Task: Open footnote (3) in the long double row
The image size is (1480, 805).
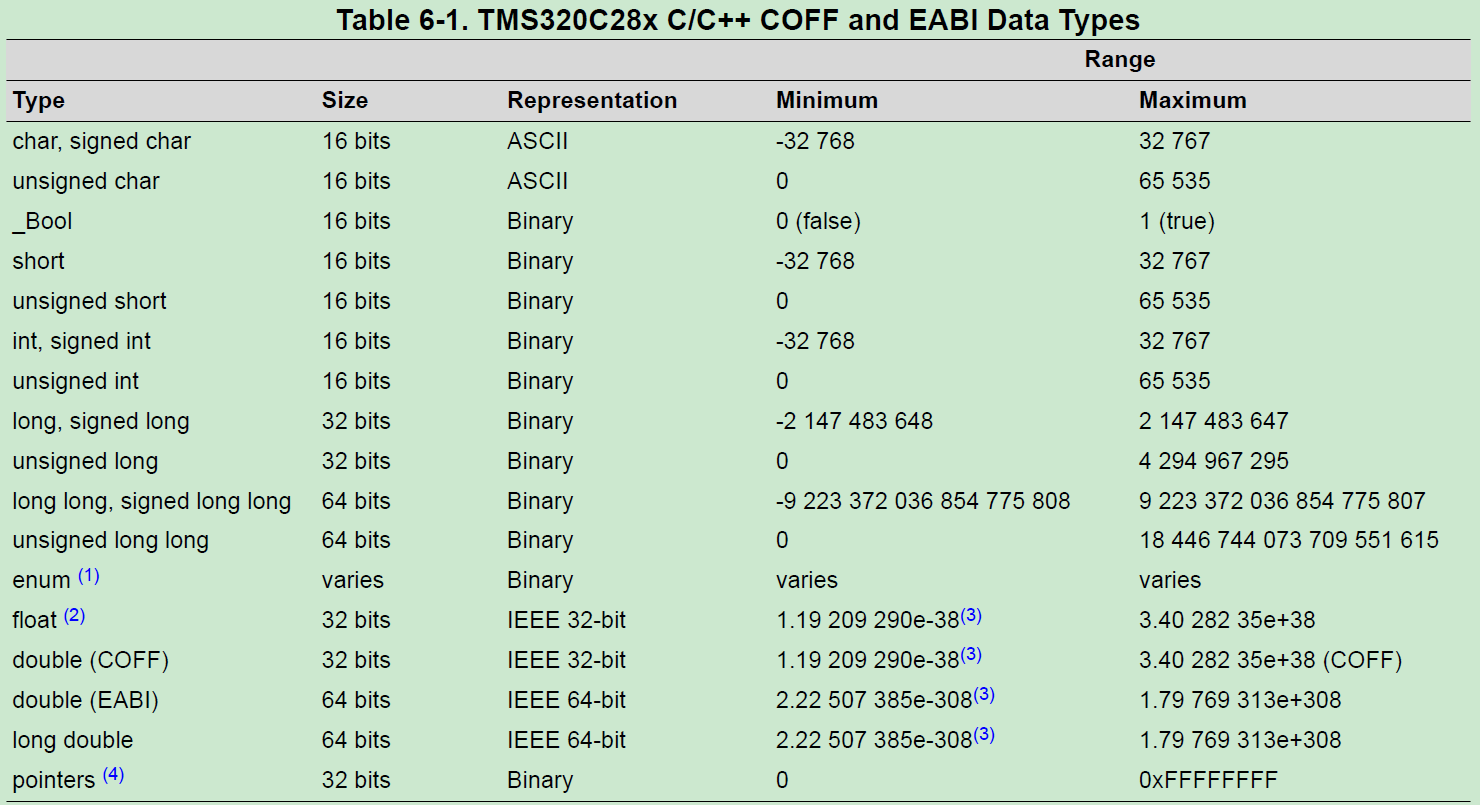Action: pyautogui.click(x=984, y=735)
